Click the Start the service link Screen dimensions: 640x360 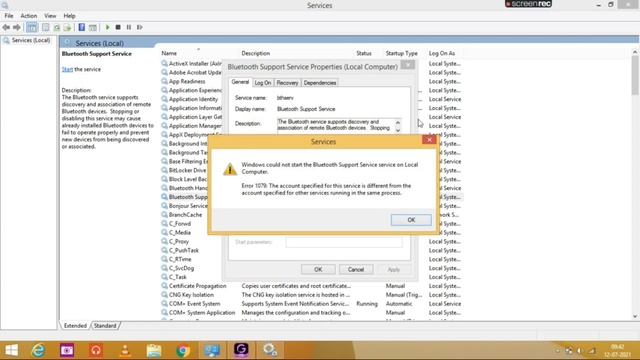click(x=67, y=69)
